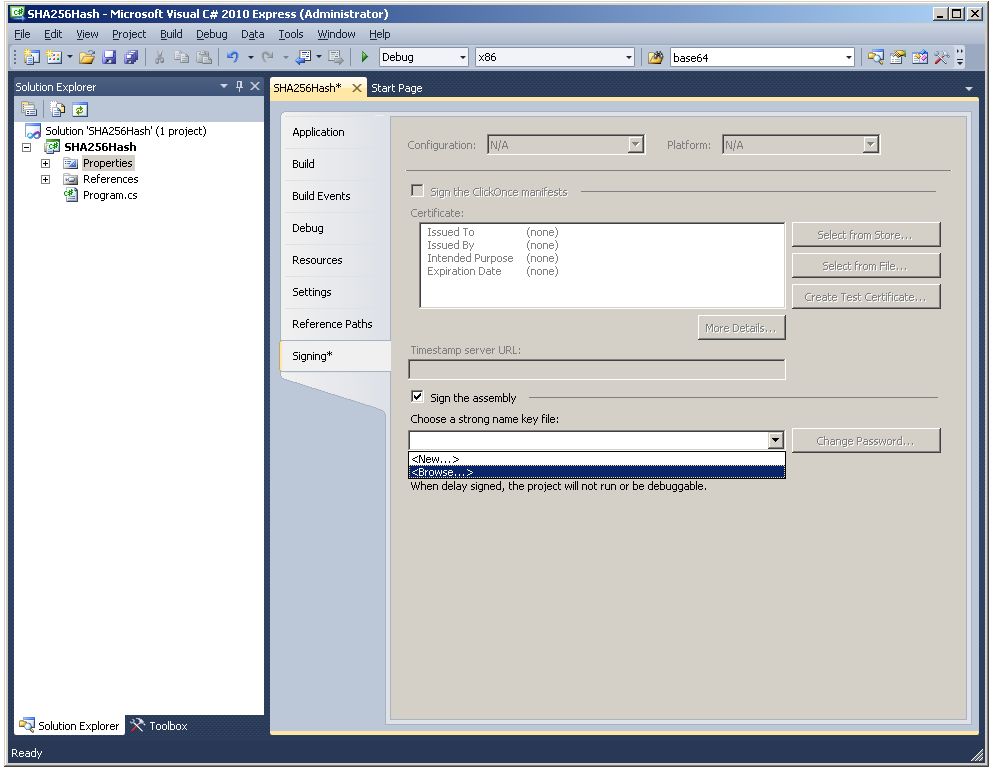Click the Add New Item toolbar icon
This screenshot has height=771, width=993.
point(54,57)
